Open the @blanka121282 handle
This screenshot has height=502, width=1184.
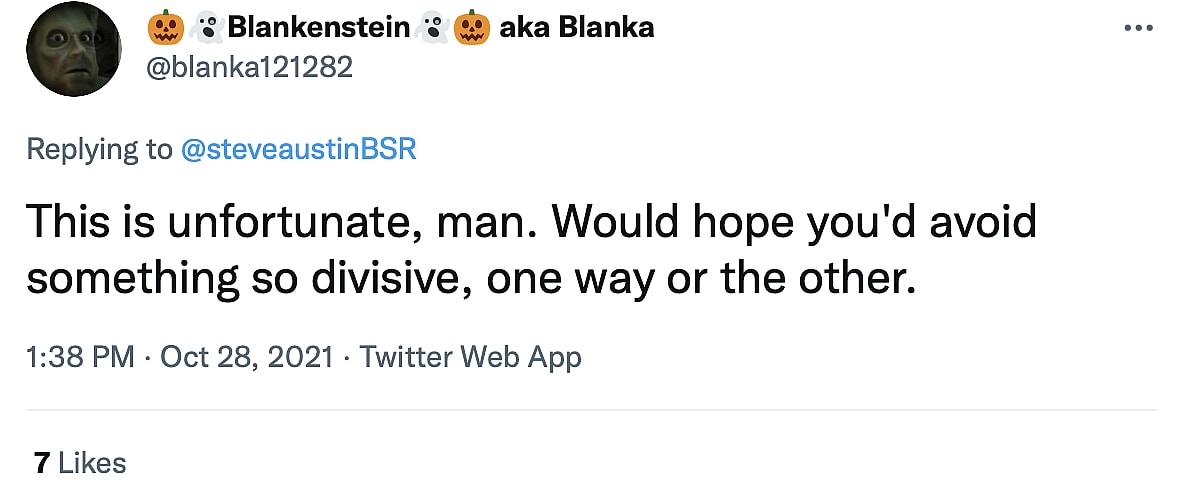click(249, 66)
